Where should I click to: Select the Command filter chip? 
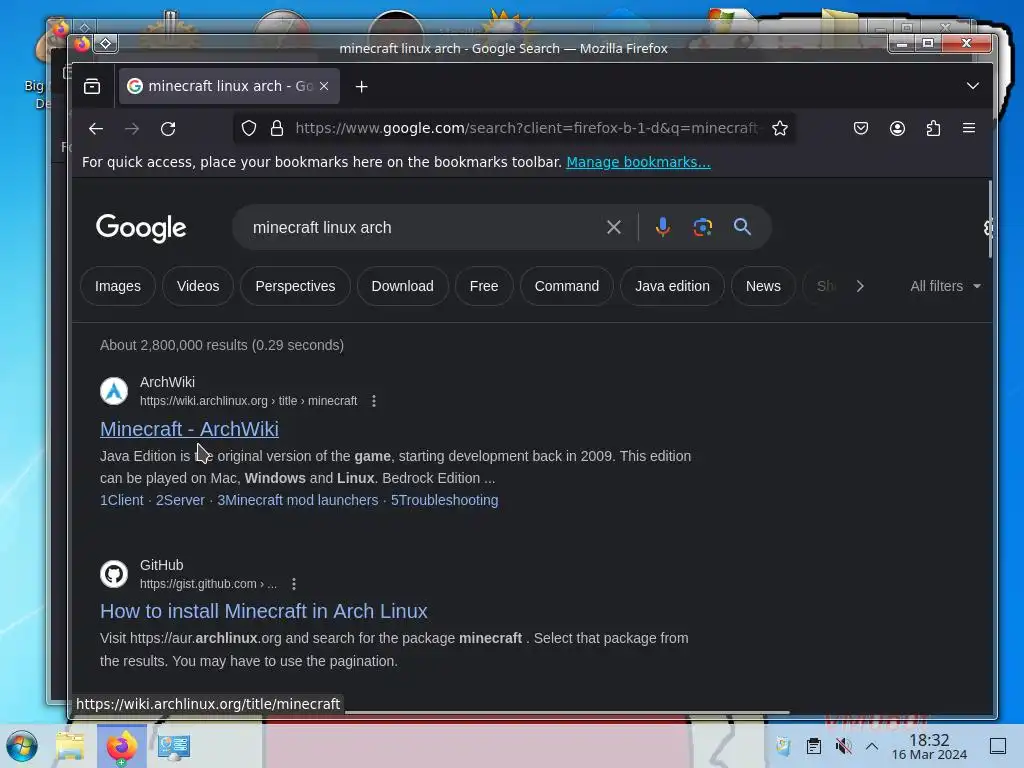(x=567, y=286)
